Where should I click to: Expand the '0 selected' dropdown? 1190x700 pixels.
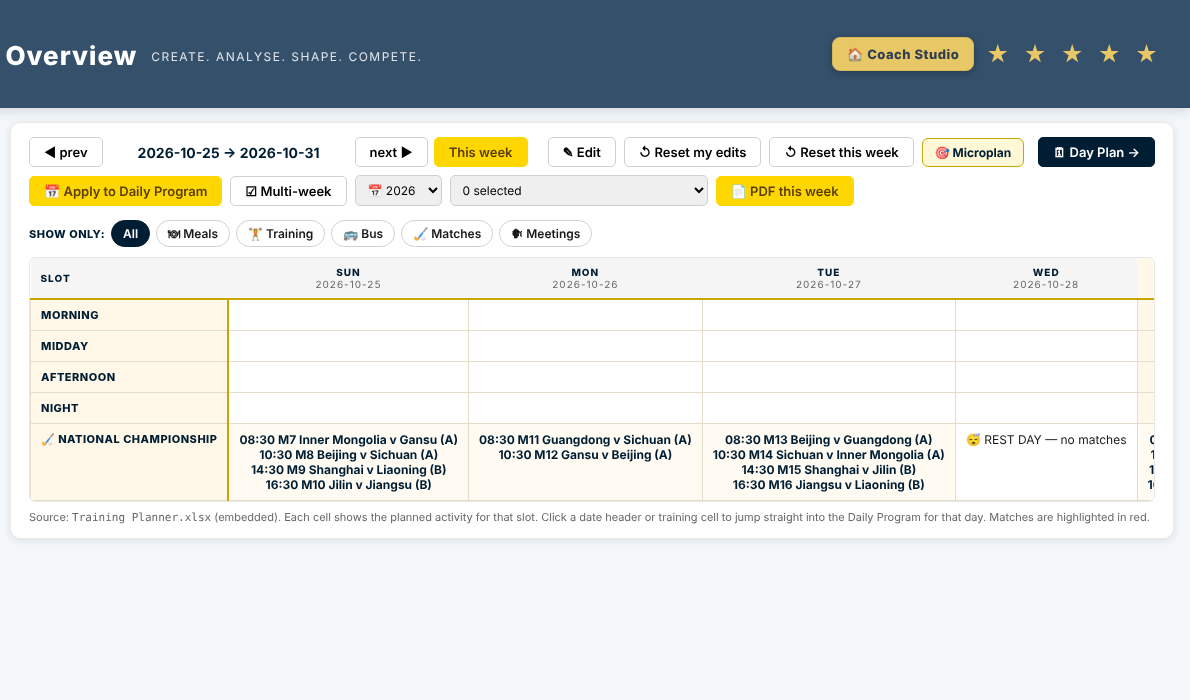[578, 191]
